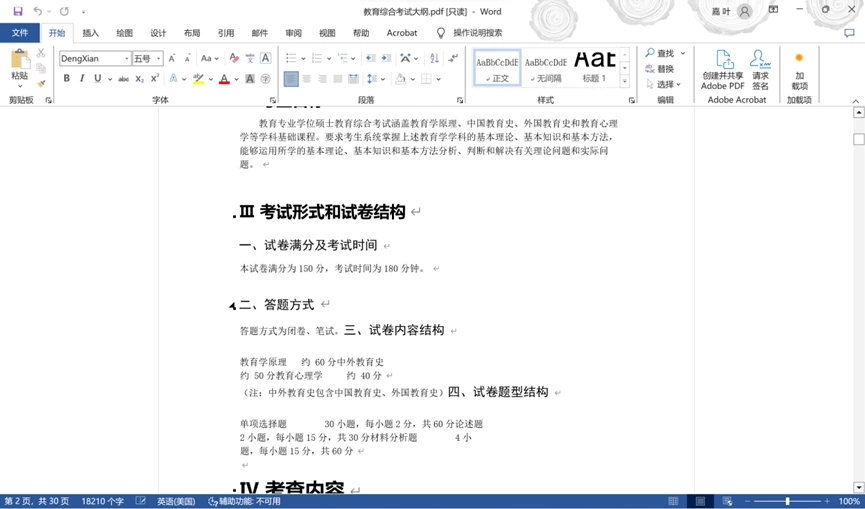Screen dimensions: 865x509
Task: Click the Format Painter brush icon
Action: tap(41, 84)
